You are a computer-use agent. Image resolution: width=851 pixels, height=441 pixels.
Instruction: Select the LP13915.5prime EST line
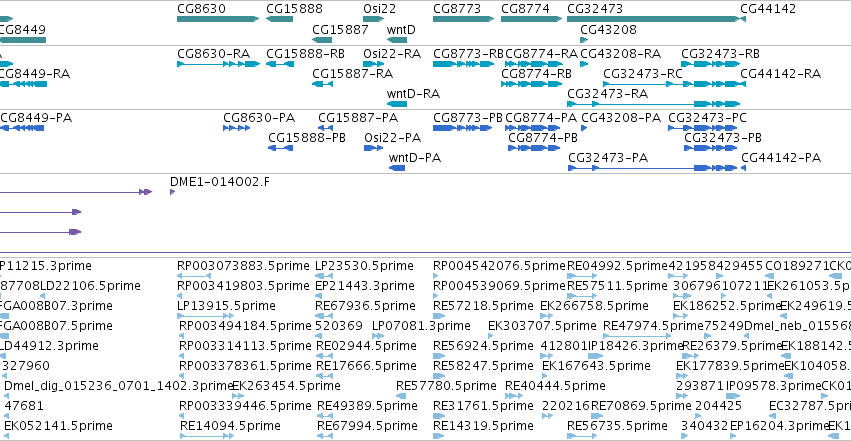click(x=205, y=316)
